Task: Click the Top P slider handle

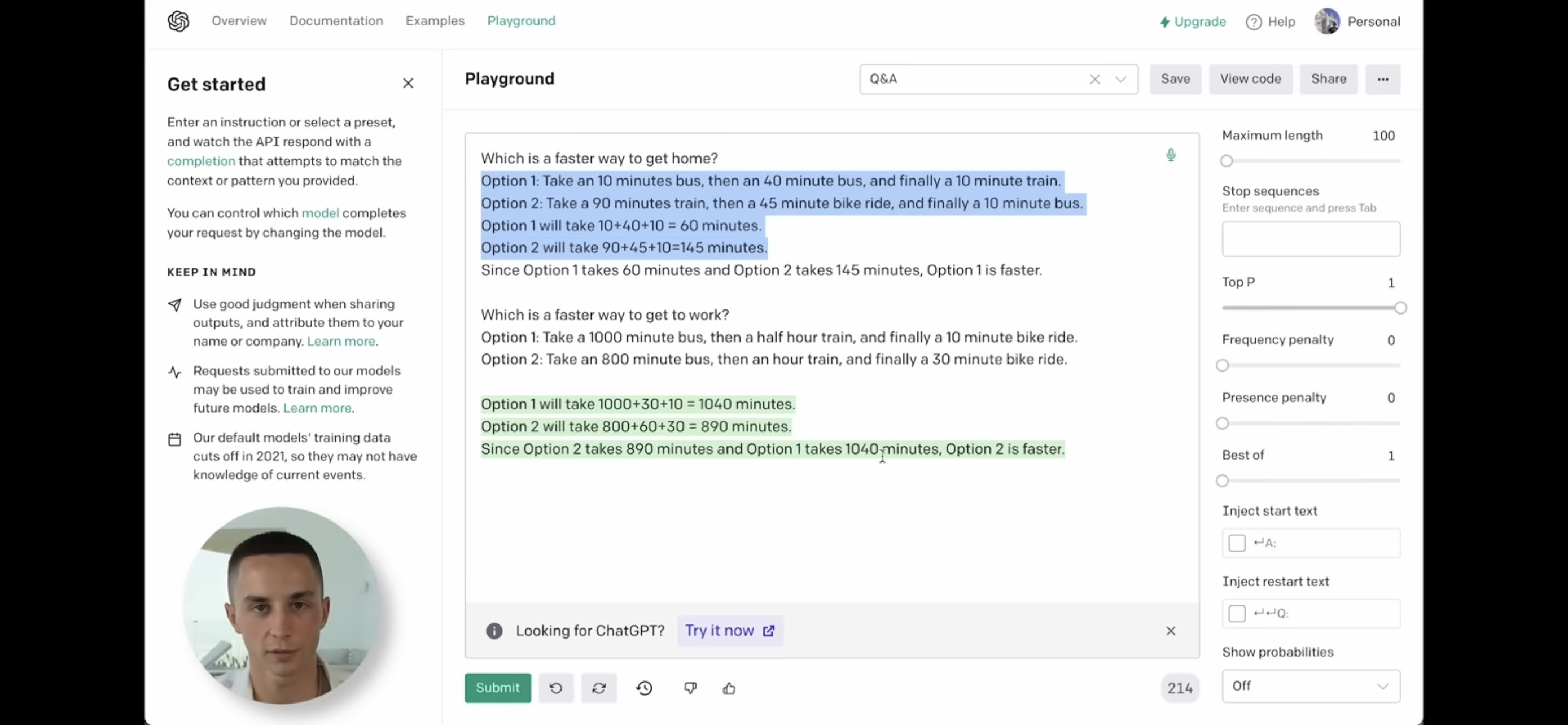Action: point(1400,308)
